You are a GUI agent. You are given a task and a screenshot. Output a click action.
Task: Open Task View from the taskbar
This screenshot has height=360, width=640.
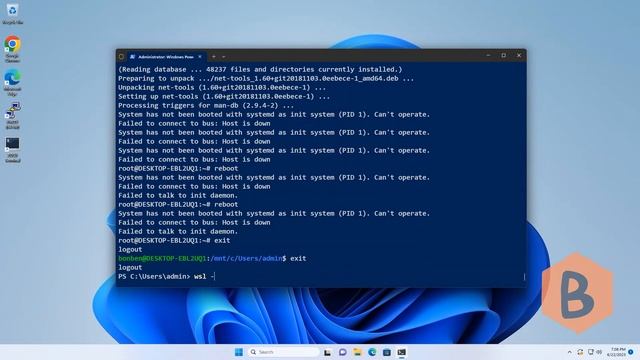point(327,352)
